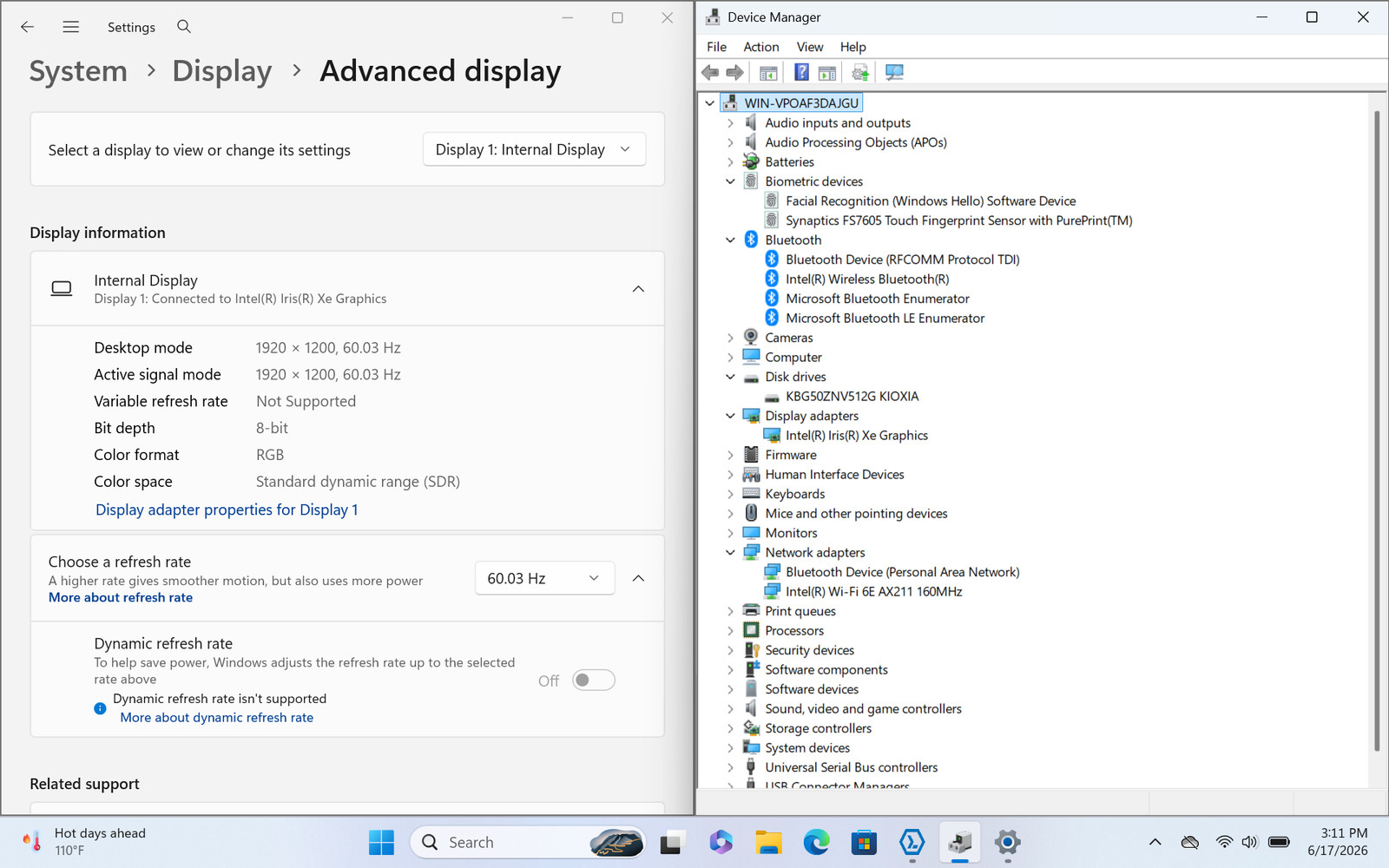Open File Explorer from the taskbar
The image size is (1389, 868).
tap(768, 842)
